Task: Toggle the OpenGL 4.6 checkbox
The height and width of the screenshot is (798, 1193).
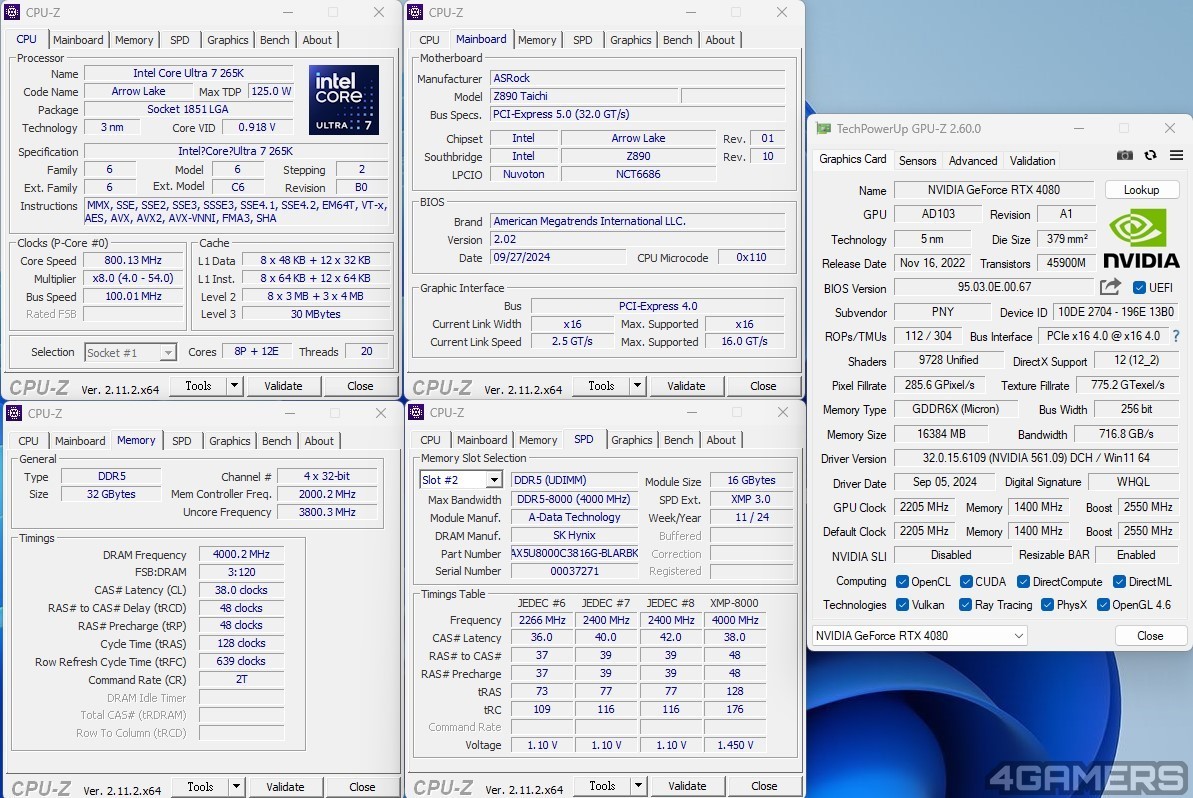Action: click(x=1103, y=605)
